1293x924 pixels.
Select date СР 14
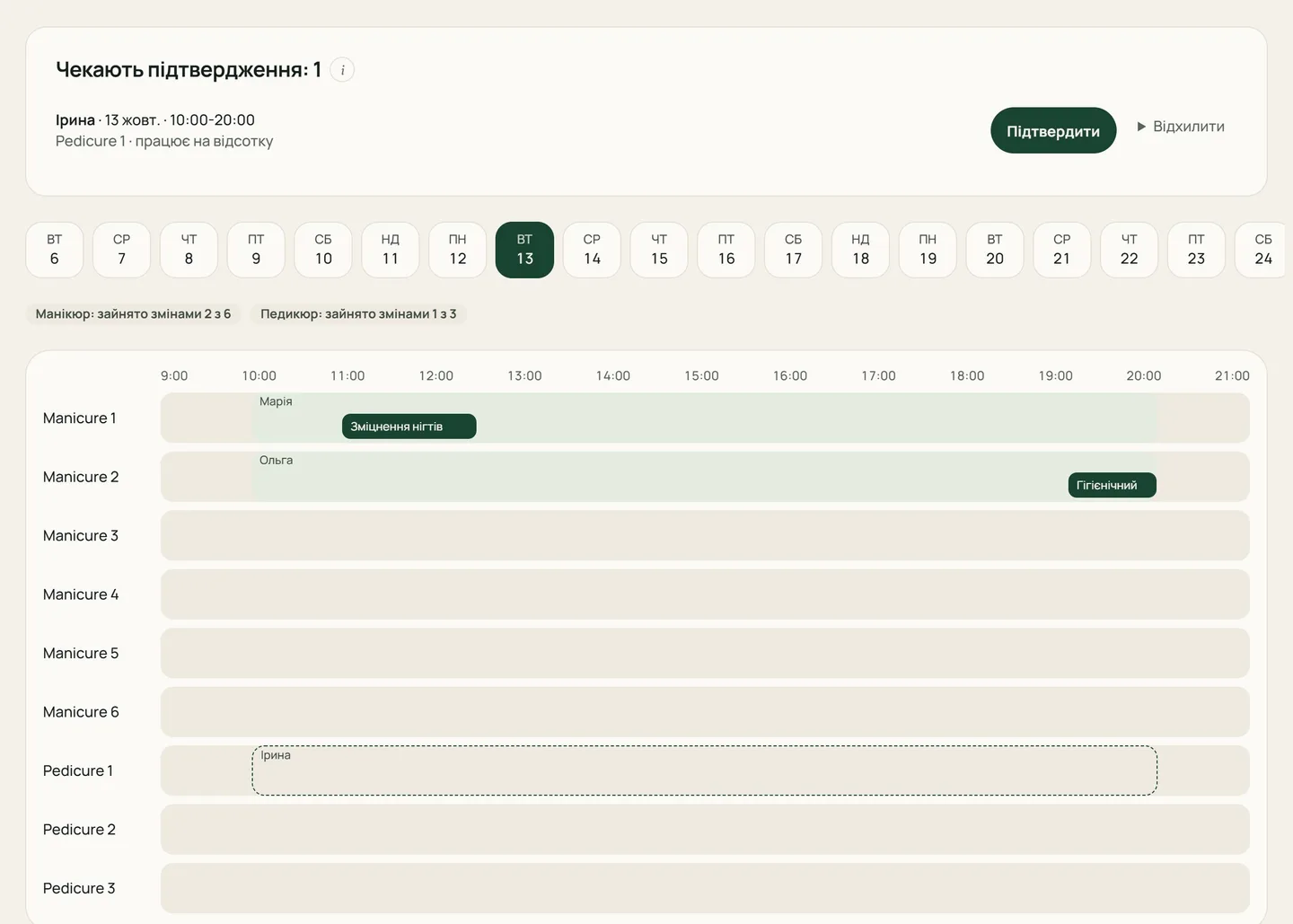(x=592, y=250)
